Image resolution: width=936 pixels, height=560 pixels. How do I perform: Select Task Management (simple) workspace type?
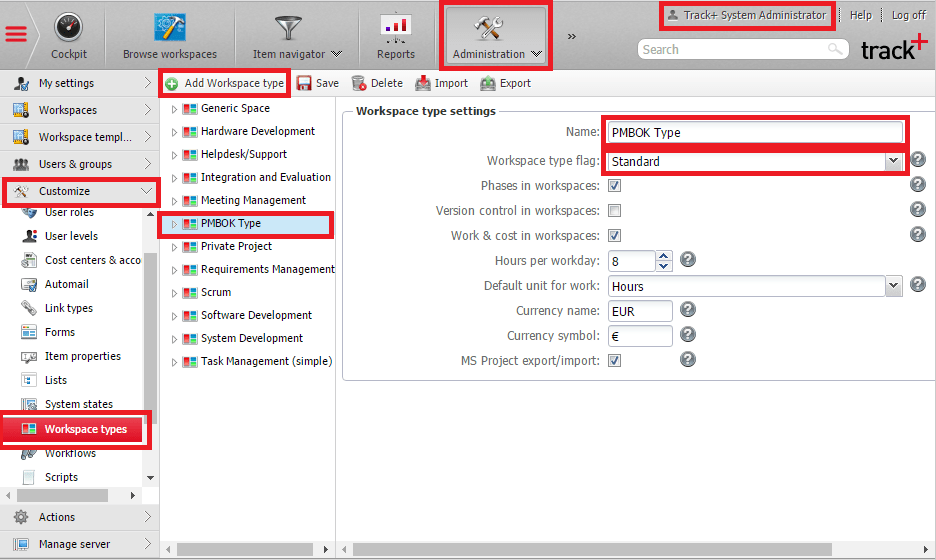[266, 361]
